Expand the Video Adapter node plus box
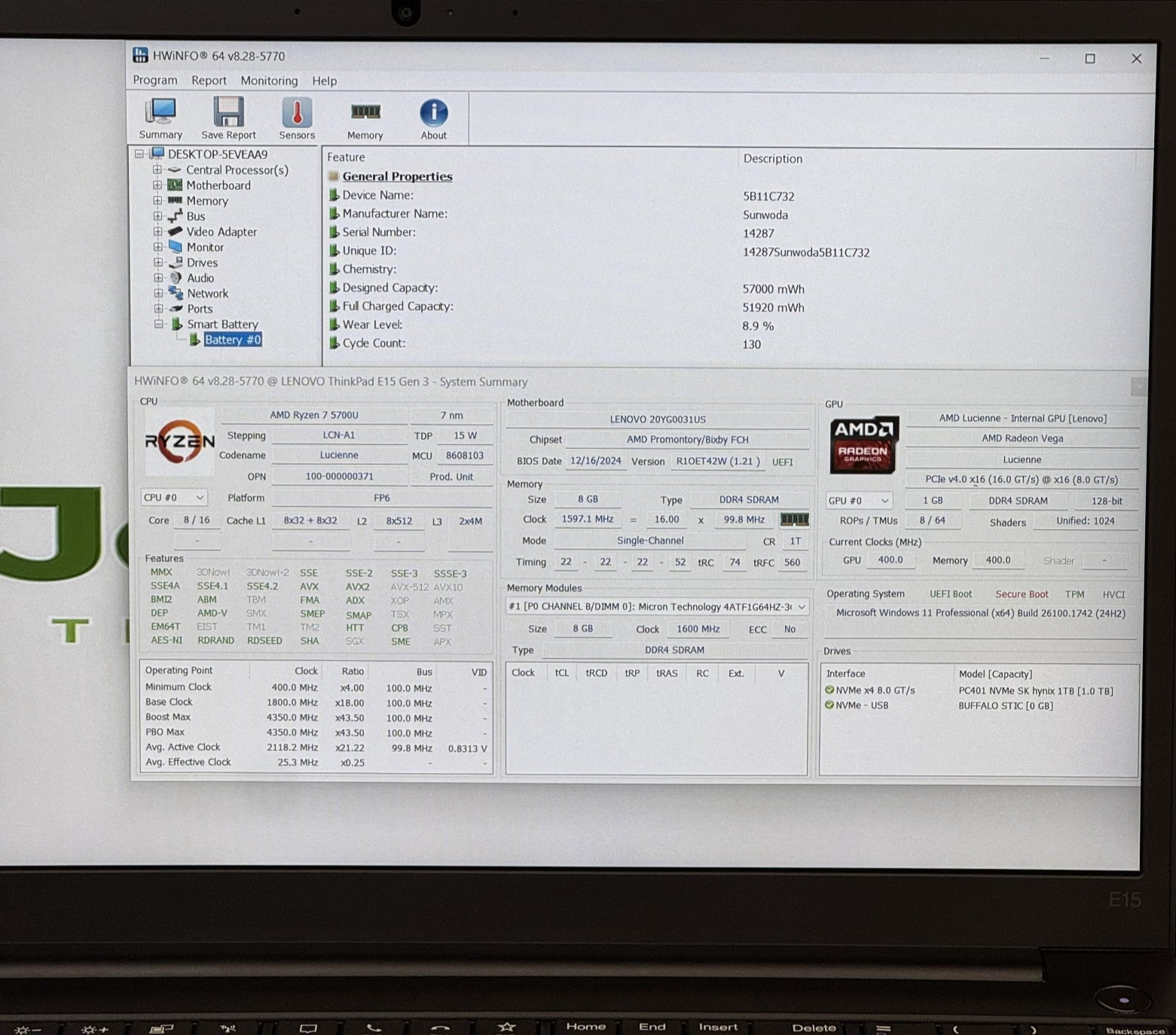The width and height of the screenshot is (1176, 1035). tap(157, 232)
